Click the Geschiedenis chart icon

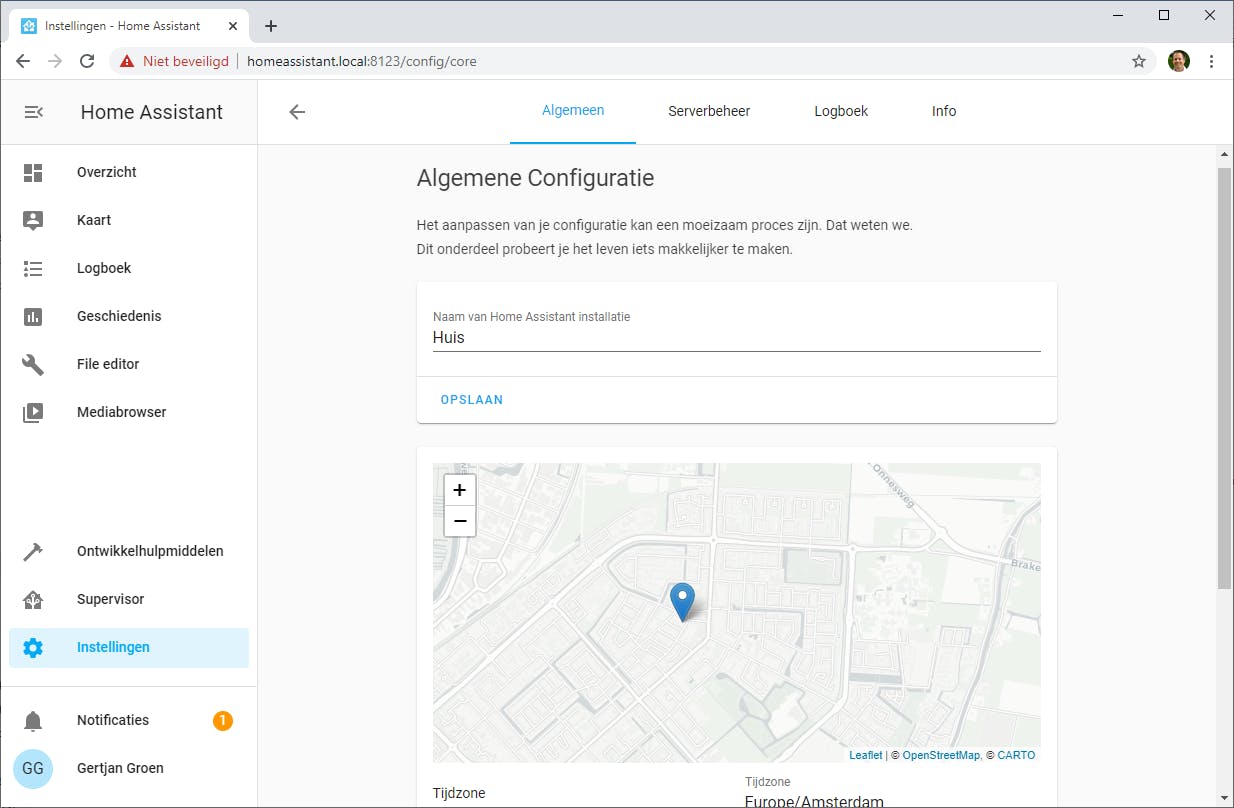(x=33, y=316)
